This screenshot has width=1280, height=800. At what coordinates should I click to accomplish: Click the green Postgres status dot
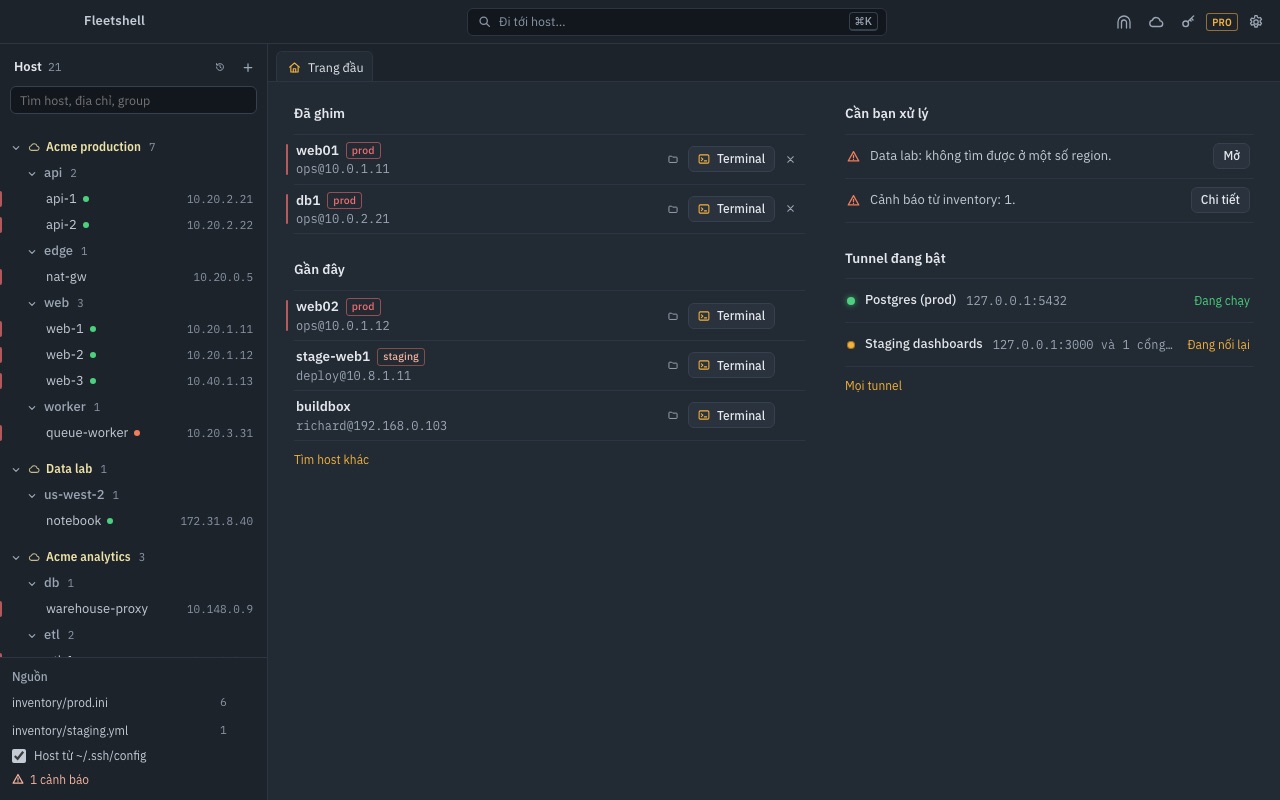(851, 301)
